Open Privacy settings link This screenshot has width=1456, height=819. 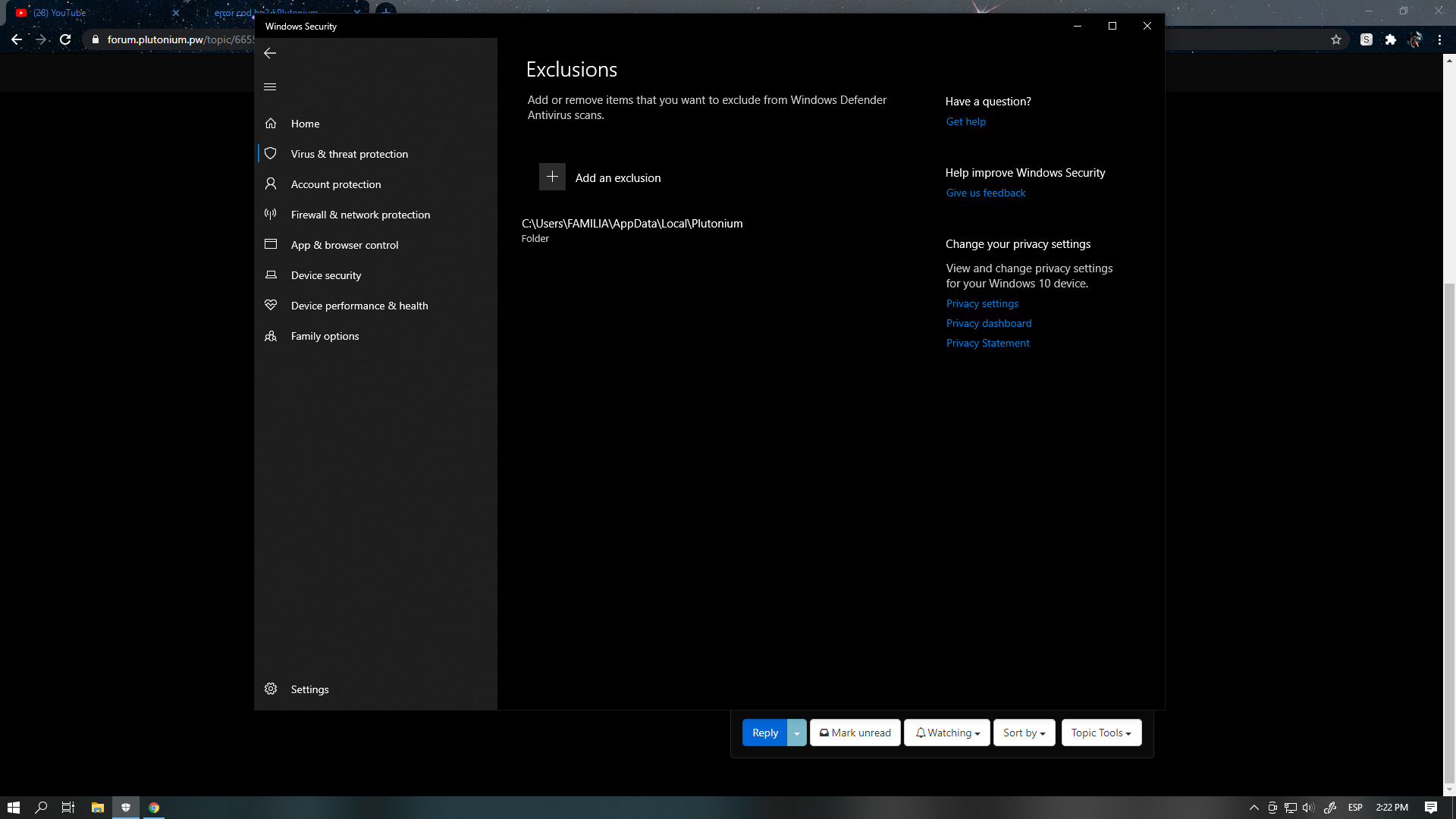pos(982,303)
